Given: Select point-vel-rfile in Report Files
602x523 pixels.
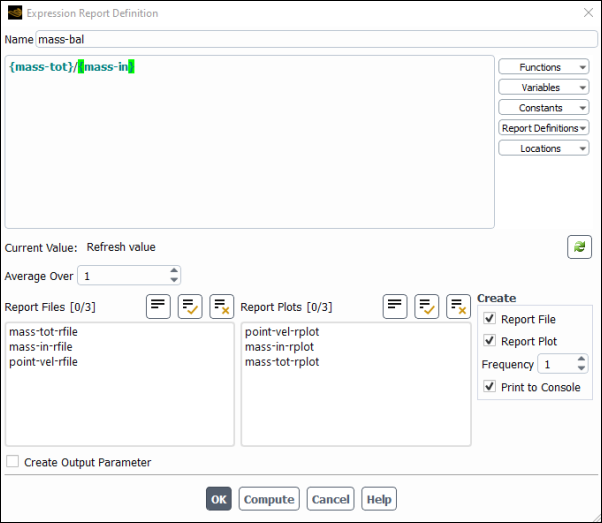Looking at the screenshot, I should pyautogui.click(x=43, y=361).
